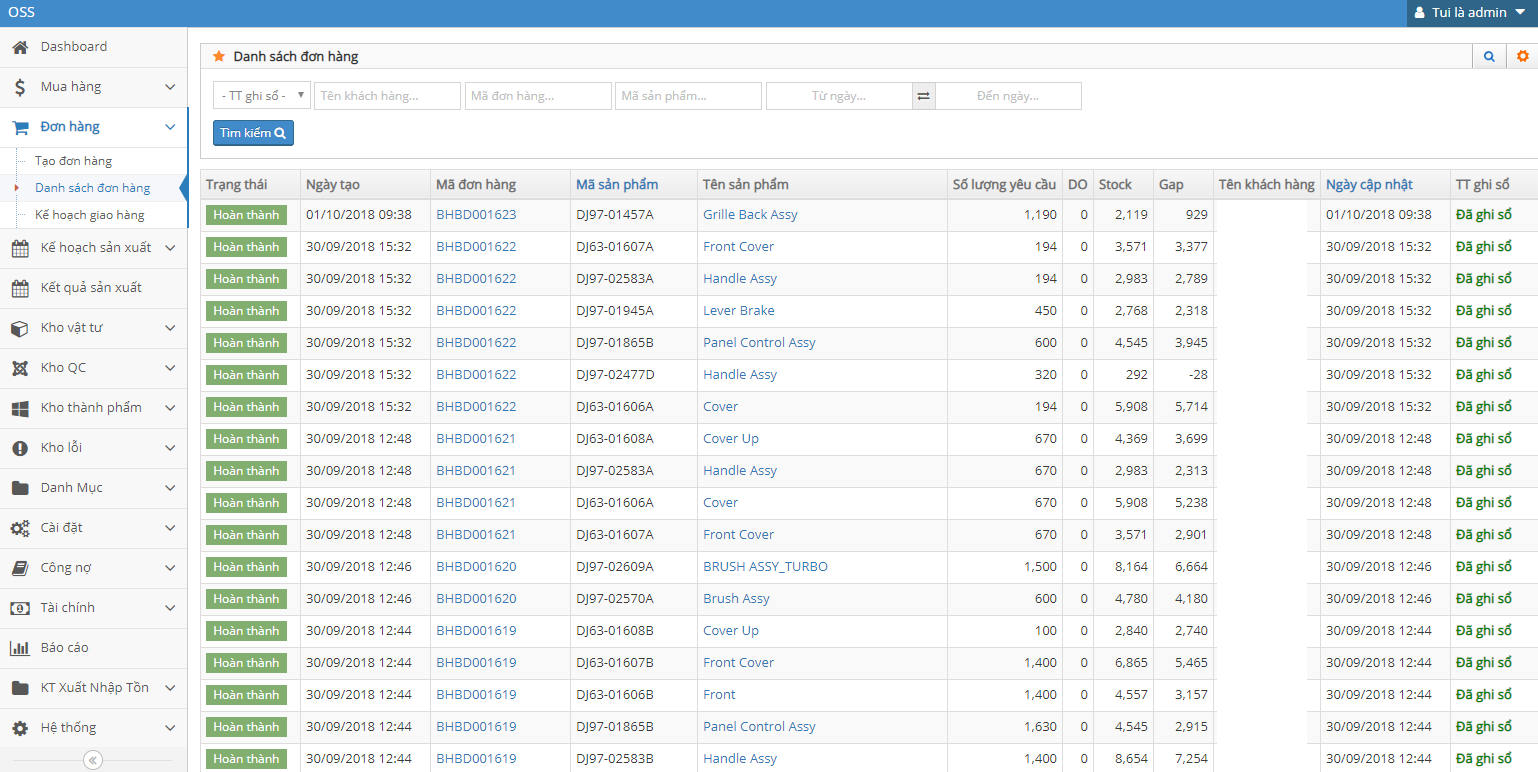Click Đã ghi sổ in the Lever Brake row
1538x772 pixels.
pyautogui.click(x=1483, y=311)
